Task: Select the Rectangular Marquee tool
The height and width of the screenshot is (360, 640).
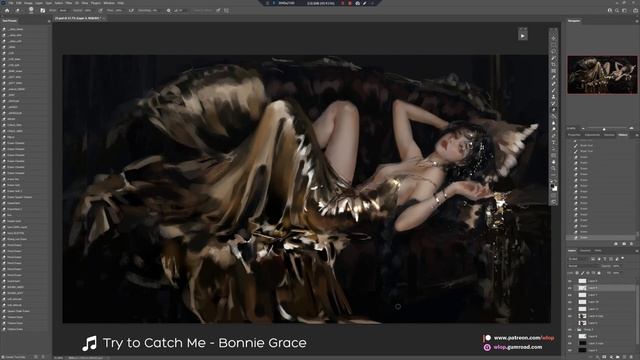Action: 554,45
